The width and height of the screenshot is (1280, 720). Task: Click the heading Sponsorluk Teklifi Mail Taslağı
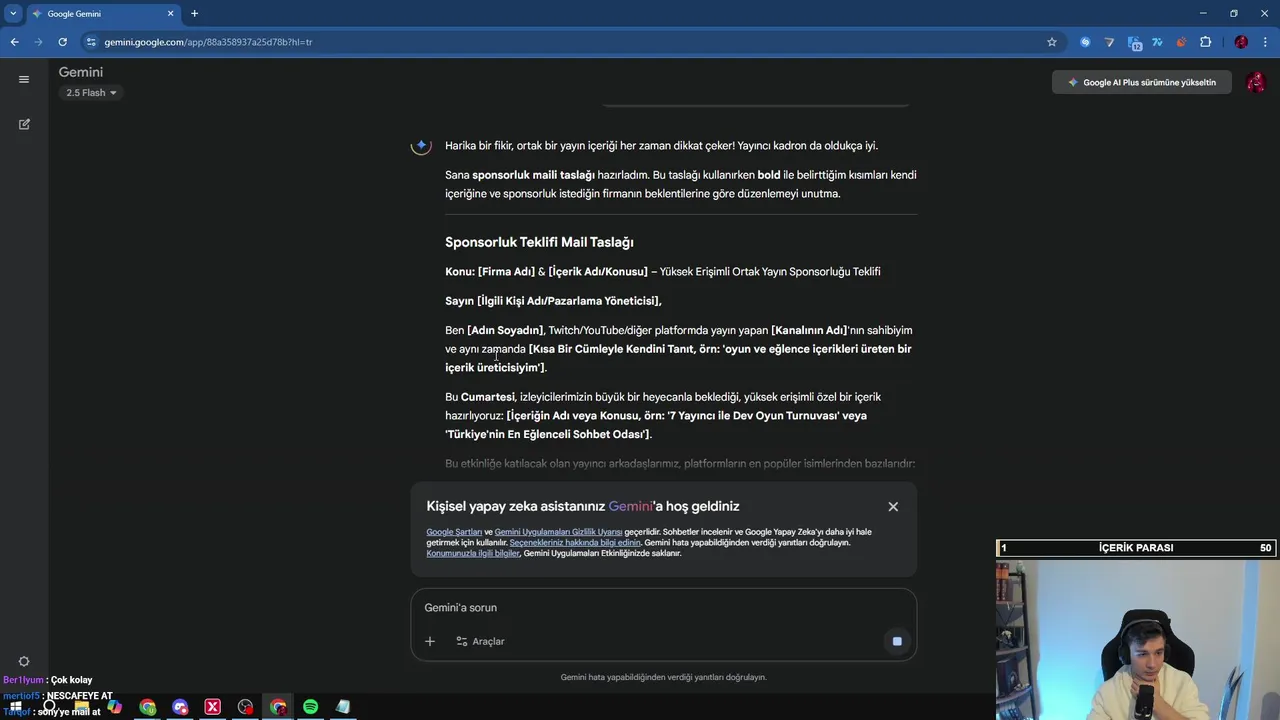[x=539, y=243]
